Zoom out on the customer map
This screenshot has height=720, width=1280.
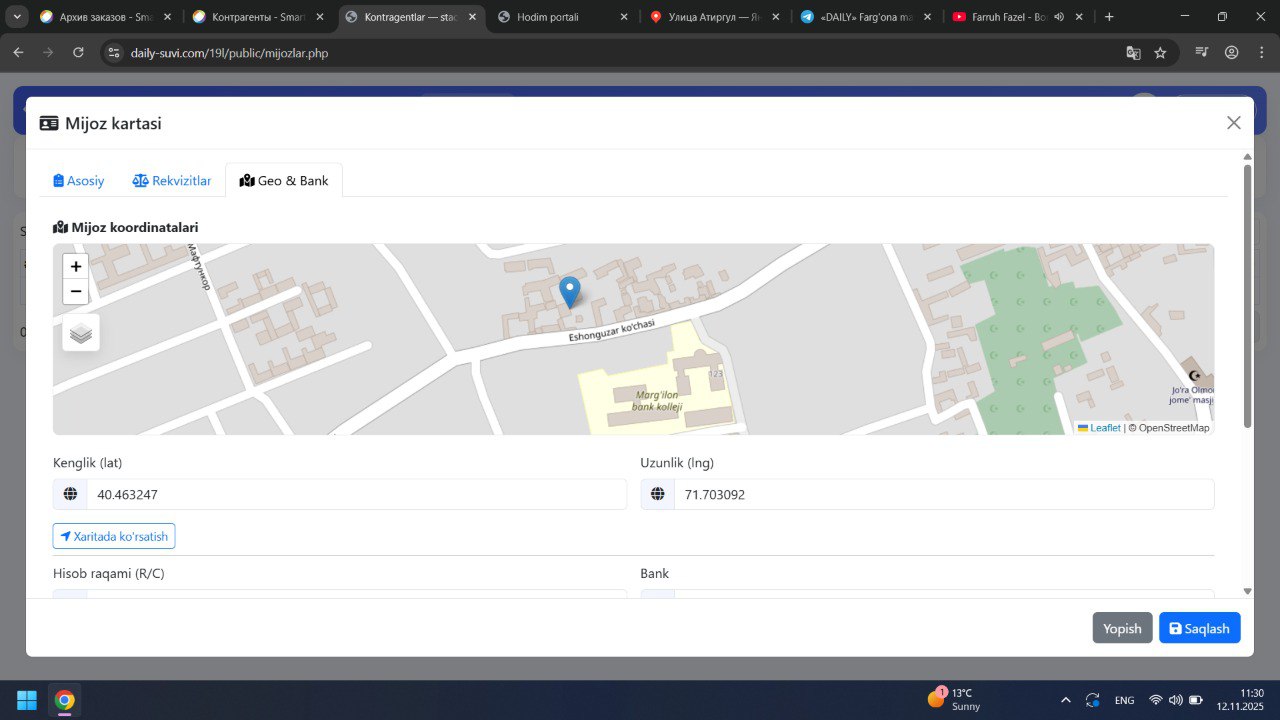[x=76, y=291]
